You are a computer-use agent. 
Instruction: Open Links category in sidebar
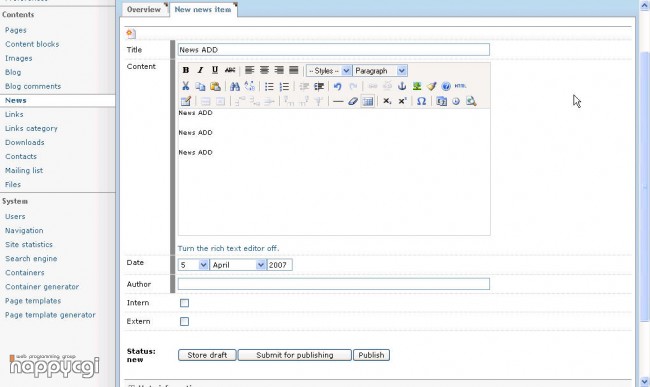coord(31,128)
